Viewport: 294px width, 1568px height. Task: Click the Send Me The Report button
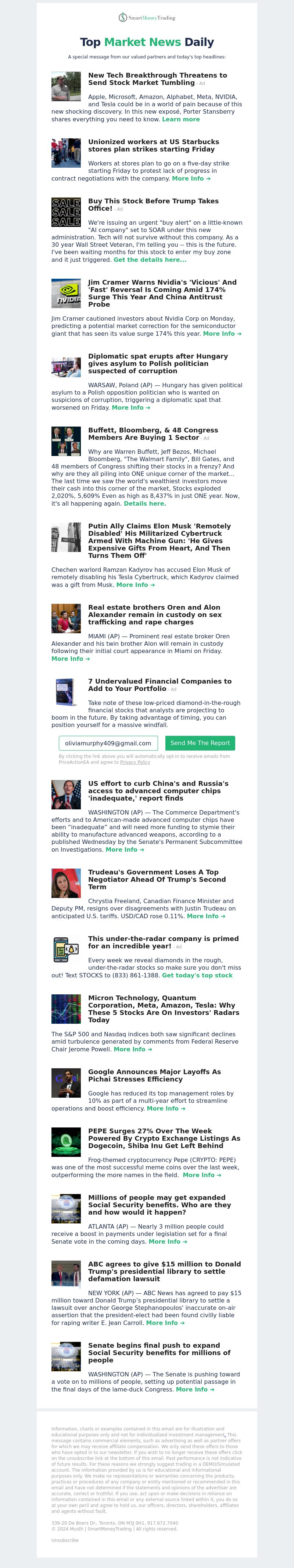click(200, 743)
